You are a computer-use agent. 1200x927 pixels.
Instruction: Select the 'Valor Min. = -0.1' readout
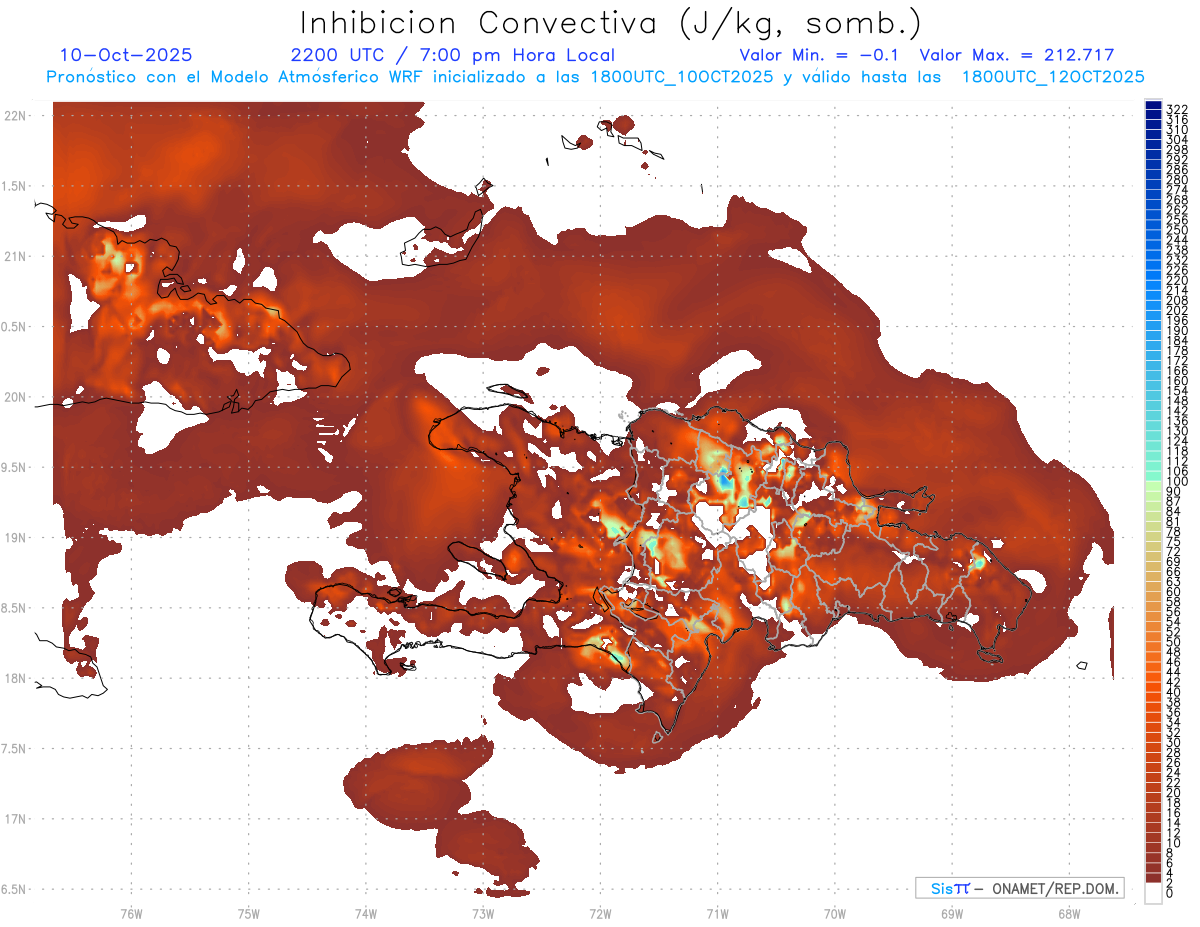tap(818, 55)
